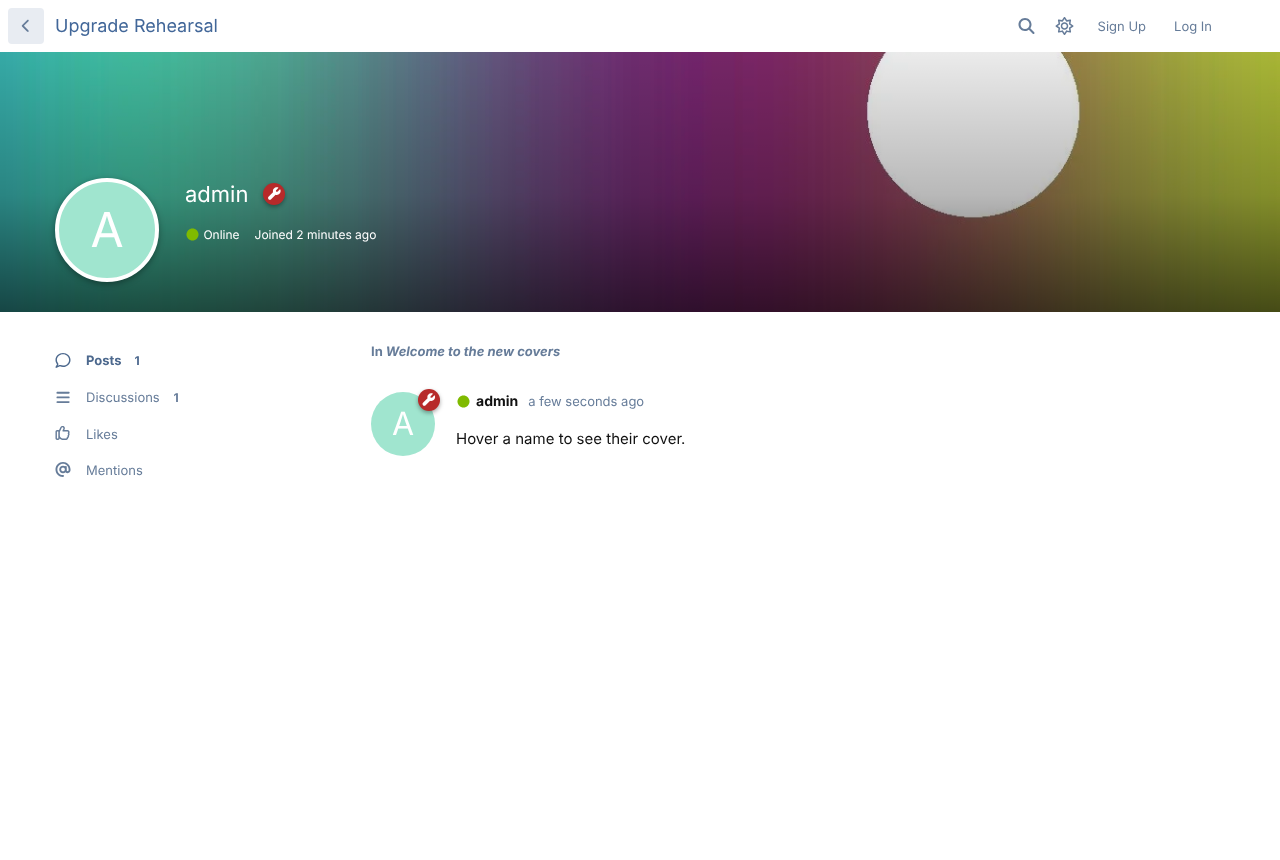Viewport: 1280px width, 860px height.
Task: Click the back arrow button
Action: pos(26,26)
